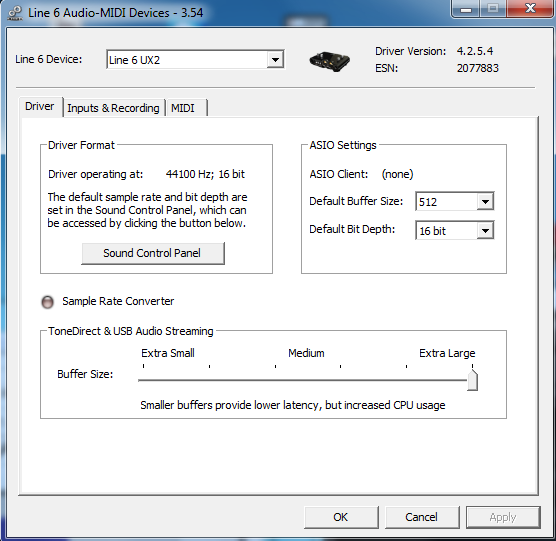This screenshot has width=556, height=541.
Task: Cancel the dialog changes
Action: (x=422, y=517)
